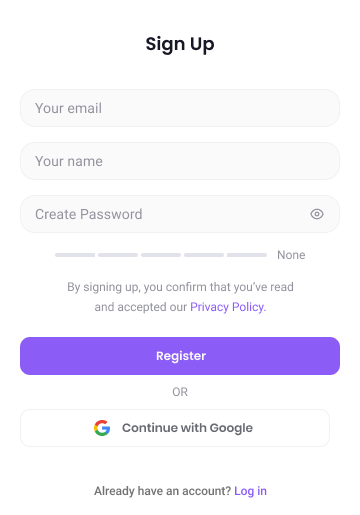
Task: Click the By signing up disclaimer text
Action: tap(180, 287)
